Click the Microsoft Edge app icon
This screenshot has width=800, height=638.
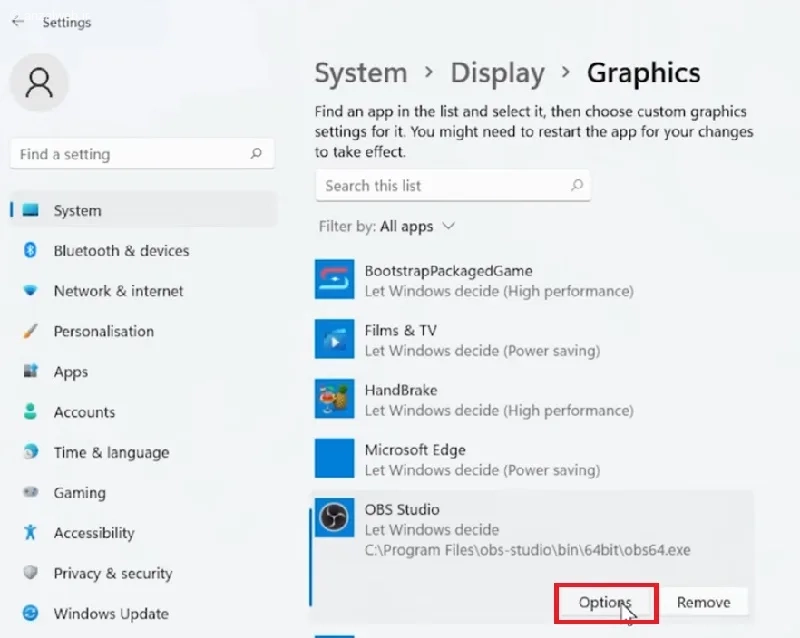pos(333,459)
